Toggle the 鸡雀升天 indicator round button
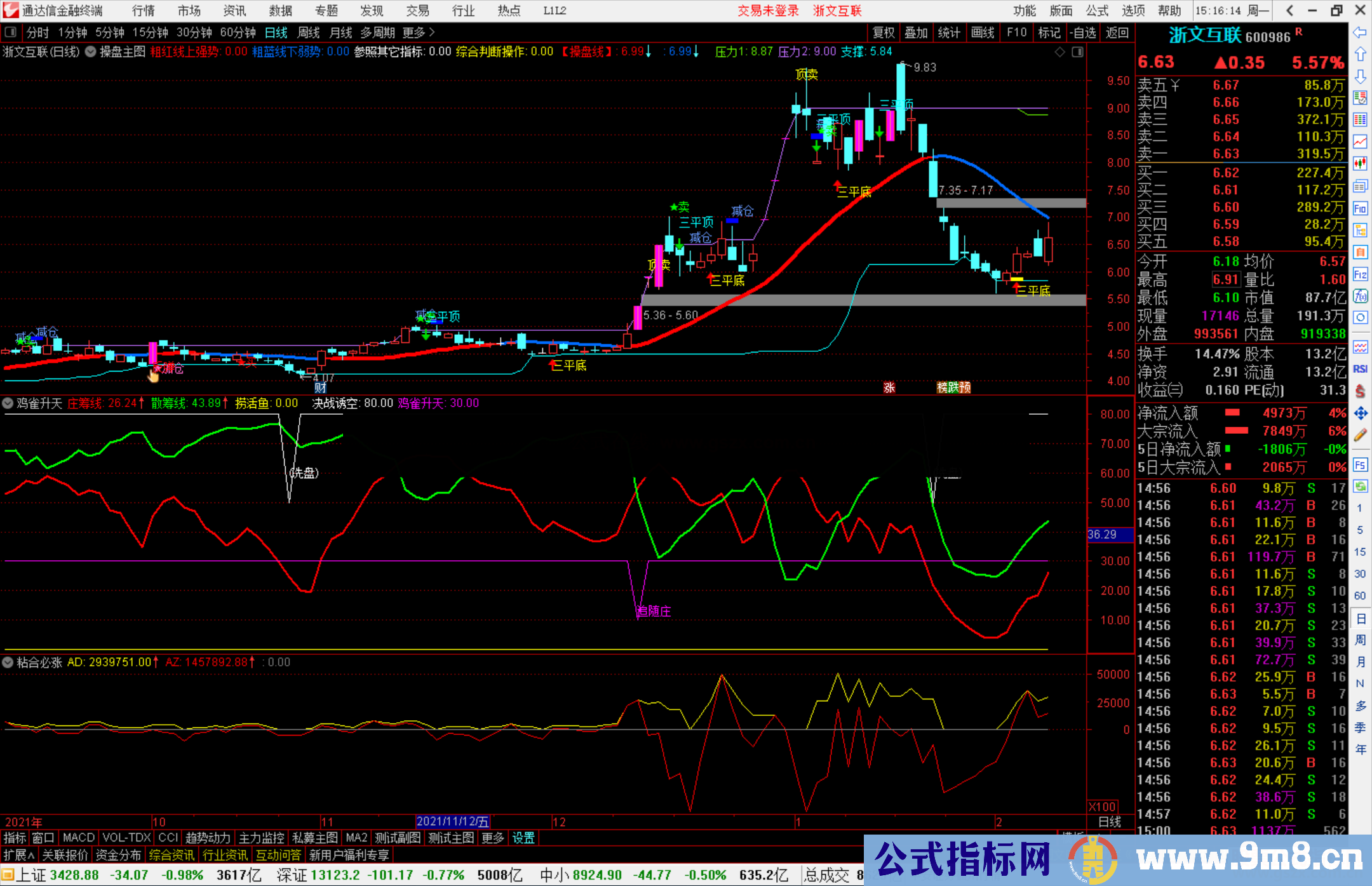This screenshot has height=886, width=1372. point(8,403)
